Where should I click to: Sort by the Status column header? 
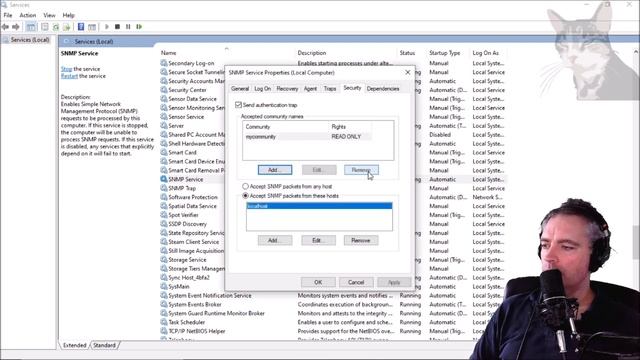click(x=407, y=53)
